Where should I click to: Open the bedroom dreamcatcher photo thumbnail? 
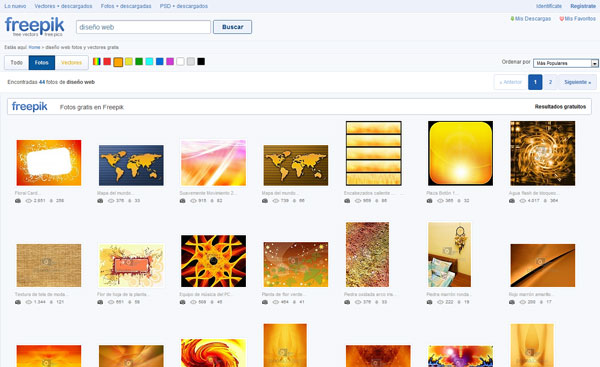pyautogui.click(x=450, y=254)
